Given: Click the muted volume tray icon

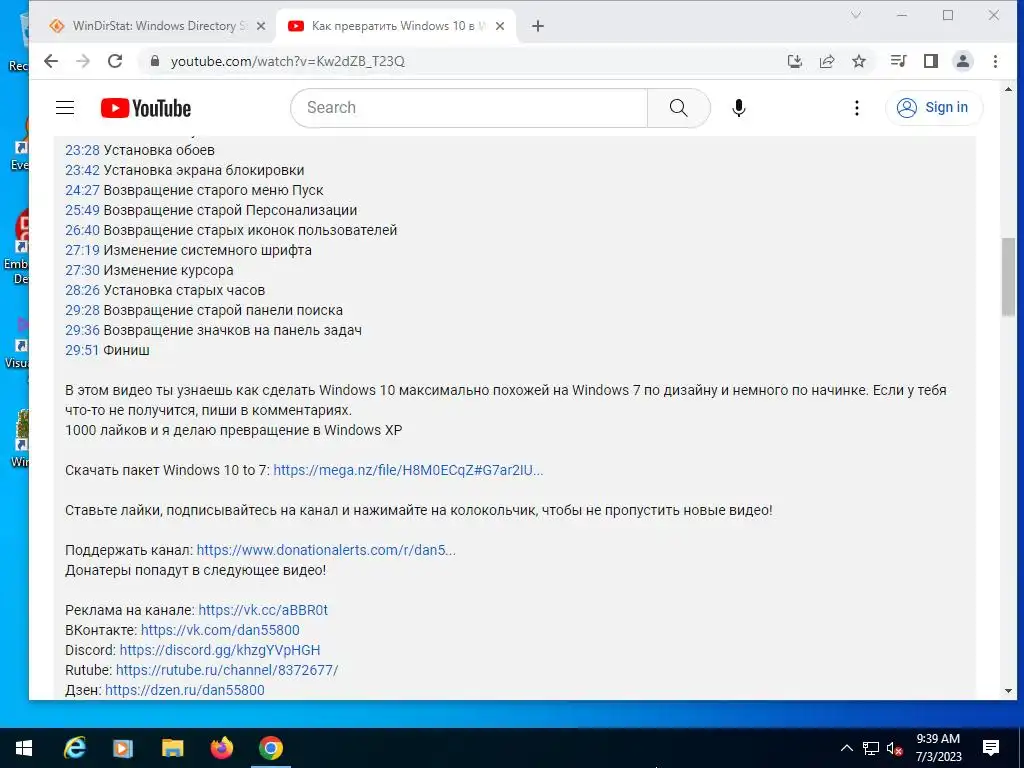Looking at the screenshot, I should click(895, 749).
